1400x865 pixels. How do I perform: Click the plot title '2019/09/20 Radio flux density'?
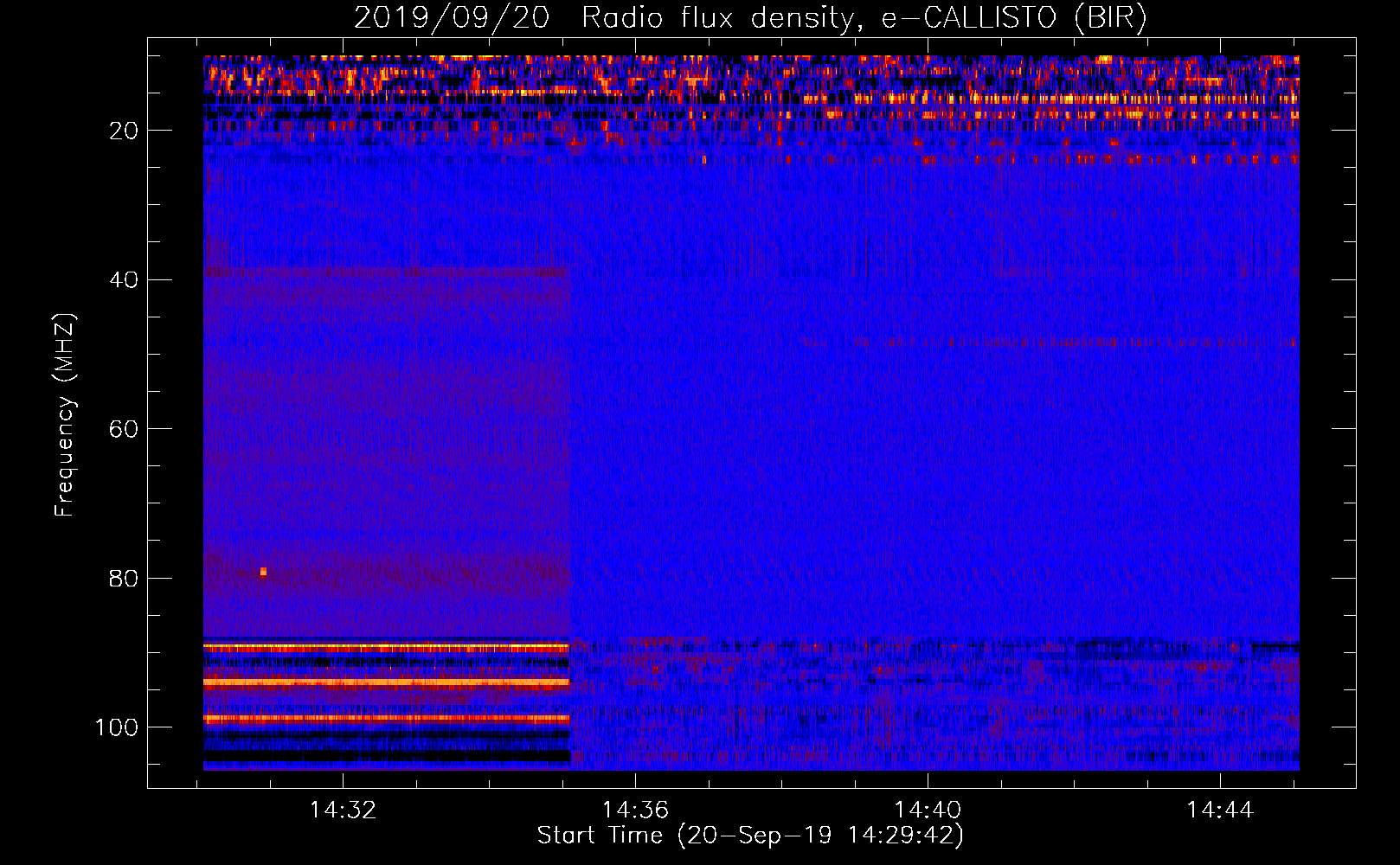coord(604,18)
